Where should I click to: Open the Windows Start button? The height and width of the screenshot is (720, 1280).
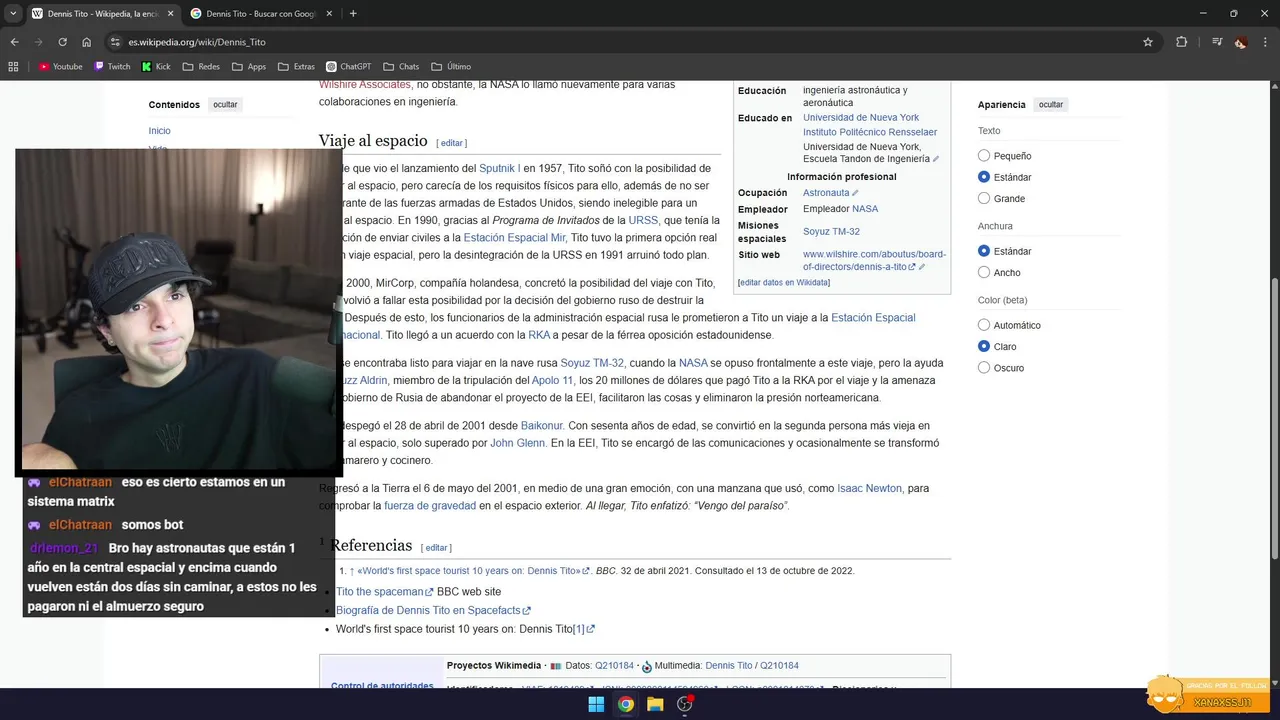(596, 704)
